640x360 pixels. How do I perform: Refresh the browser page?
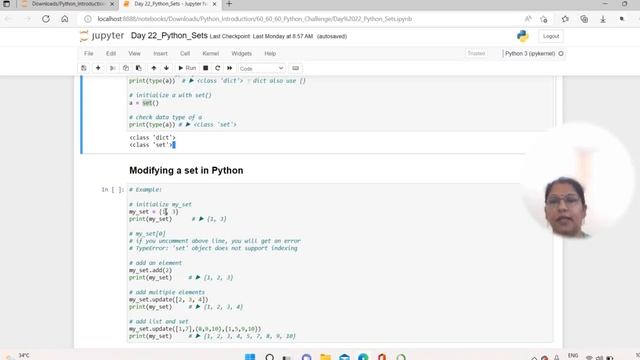click(46, 19)
